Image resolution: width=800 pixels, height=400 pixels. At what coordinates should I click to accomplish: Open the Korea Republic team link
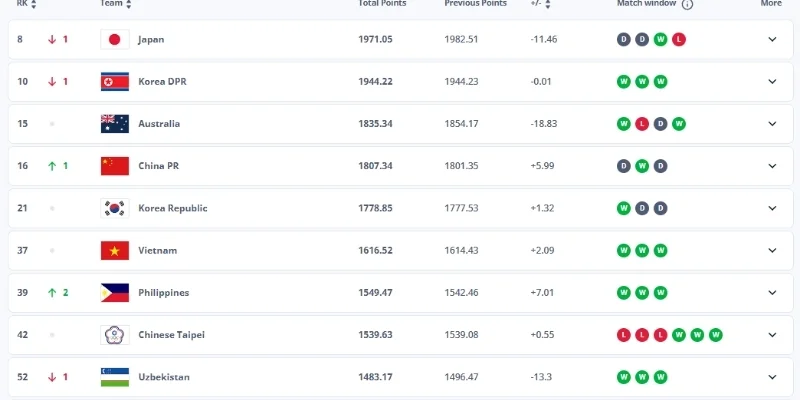(172, 208)
